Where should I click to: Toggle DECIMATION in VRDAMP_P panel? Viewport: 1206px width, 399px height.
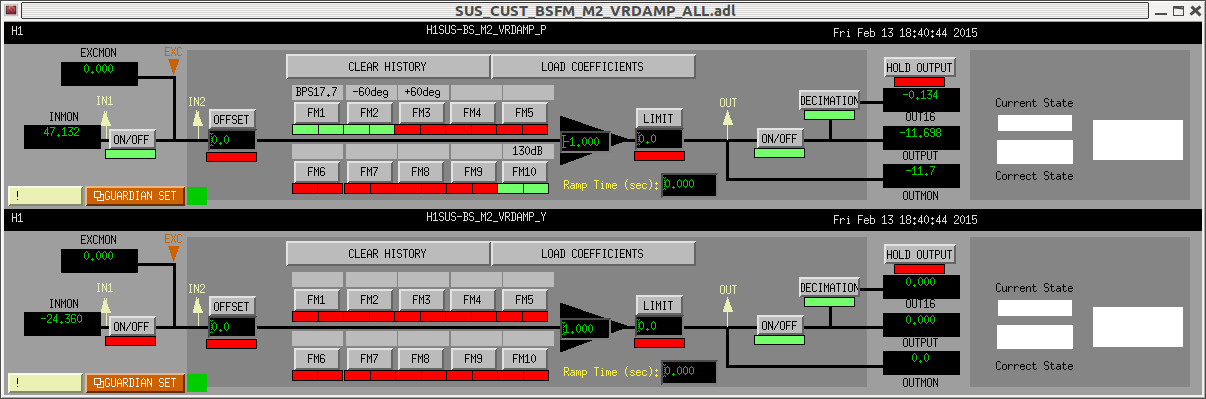point(829,100)
